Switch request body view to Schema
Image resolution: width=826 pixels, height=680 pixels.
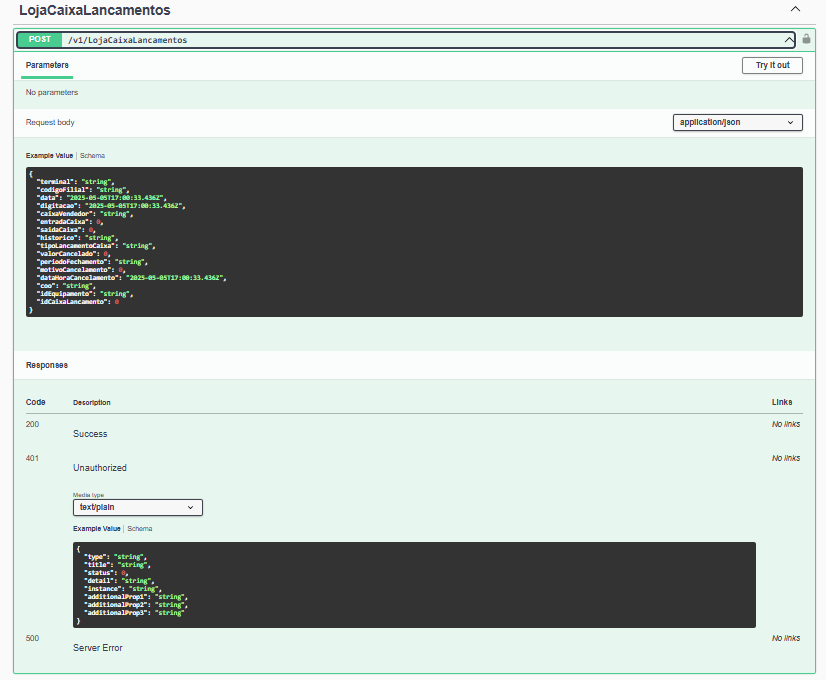coord(92,156)
